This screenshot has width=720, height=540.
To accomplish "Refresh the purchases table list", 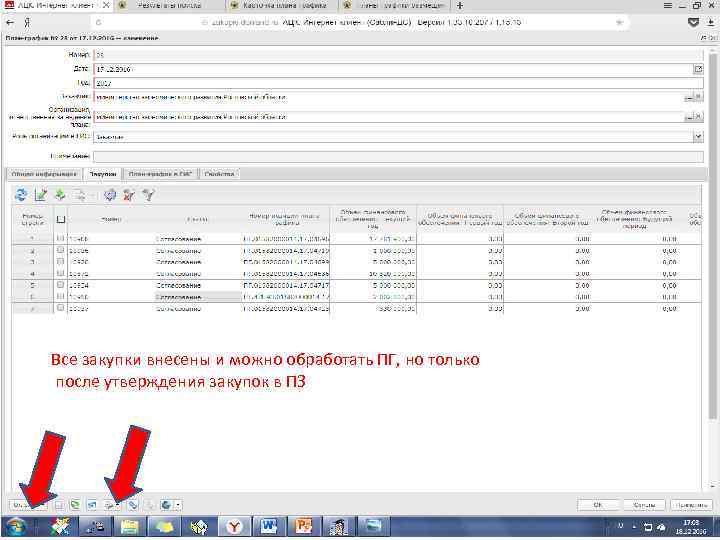I will (21, 195).
